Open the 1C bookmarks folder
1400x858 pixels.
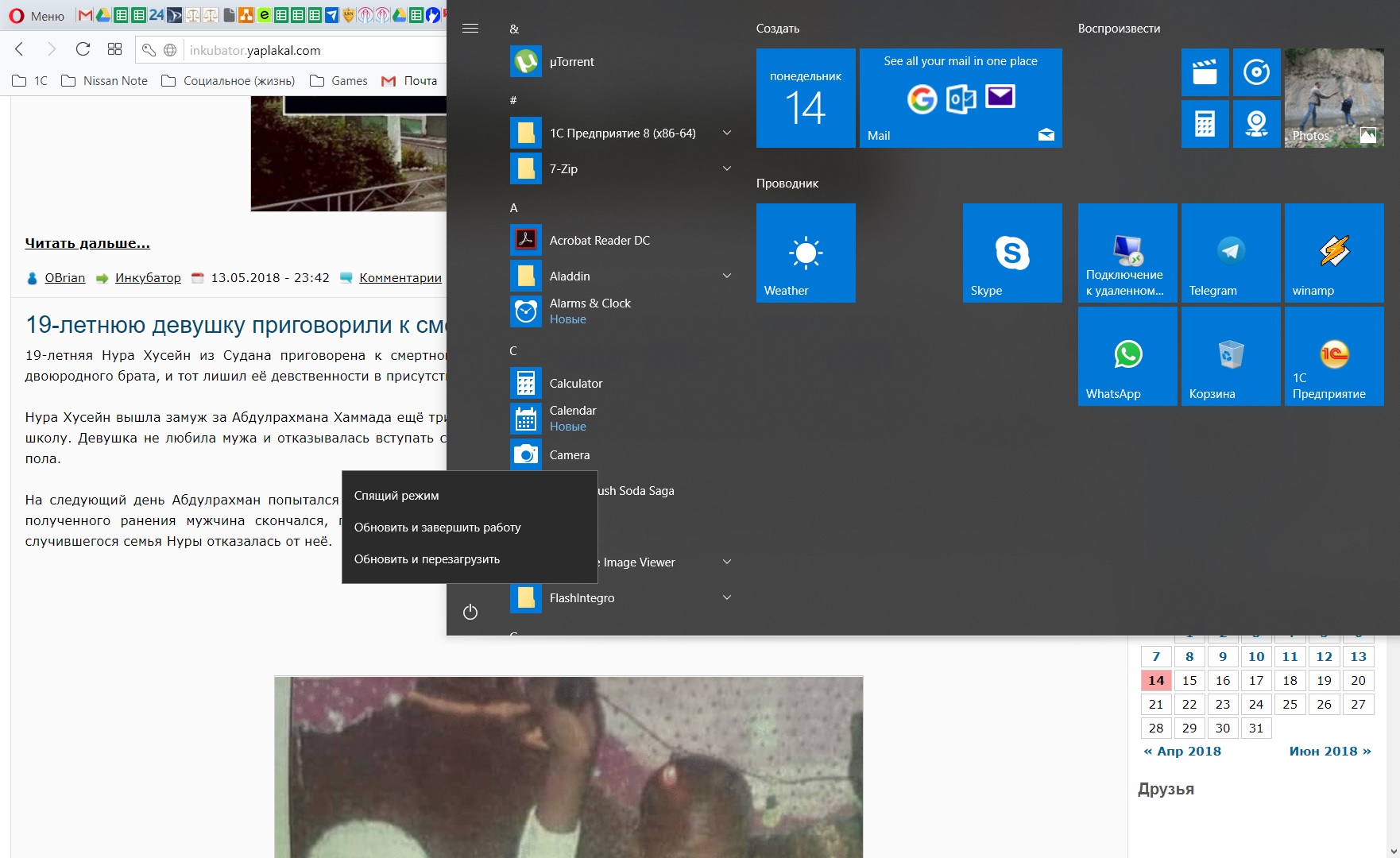(30, 81)
